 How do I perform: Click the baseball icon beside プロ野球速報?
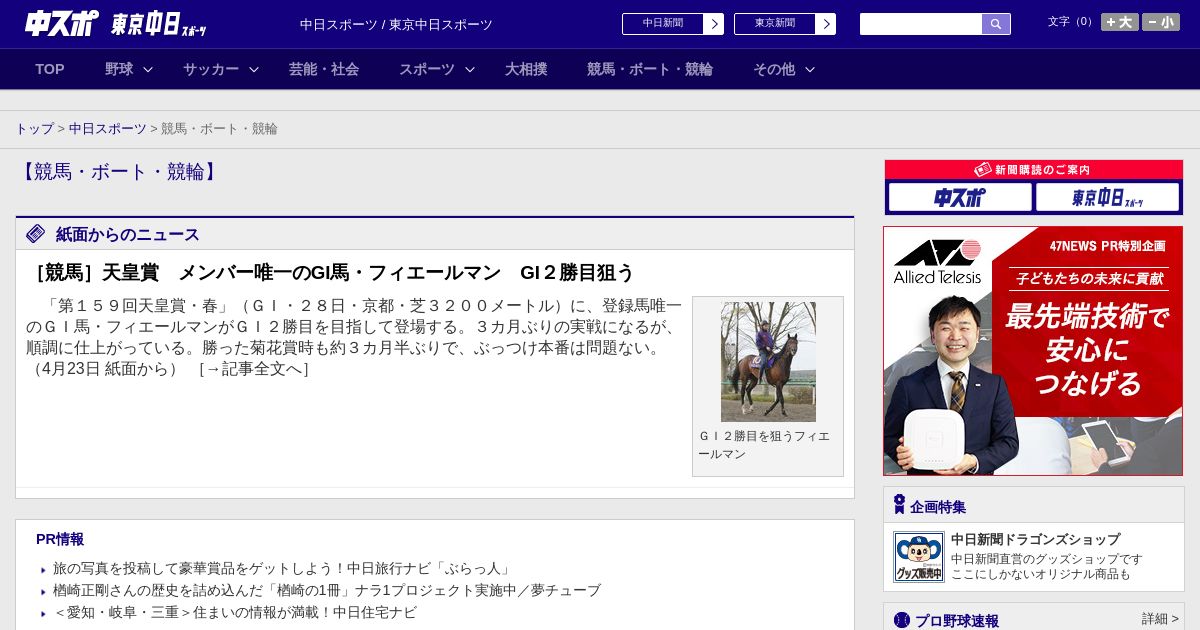902,620
